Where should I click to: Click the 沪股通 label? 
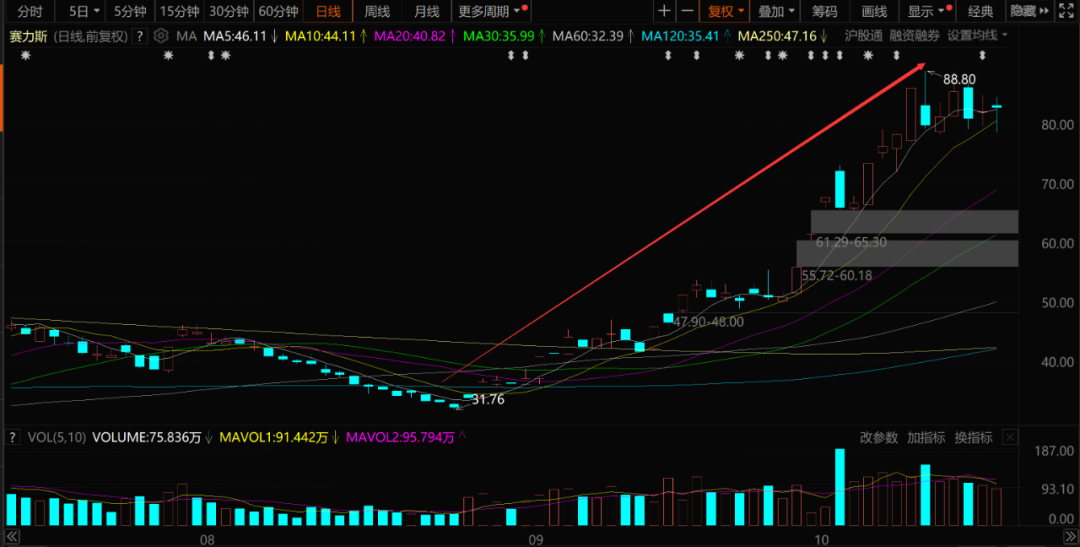point(864,35)
